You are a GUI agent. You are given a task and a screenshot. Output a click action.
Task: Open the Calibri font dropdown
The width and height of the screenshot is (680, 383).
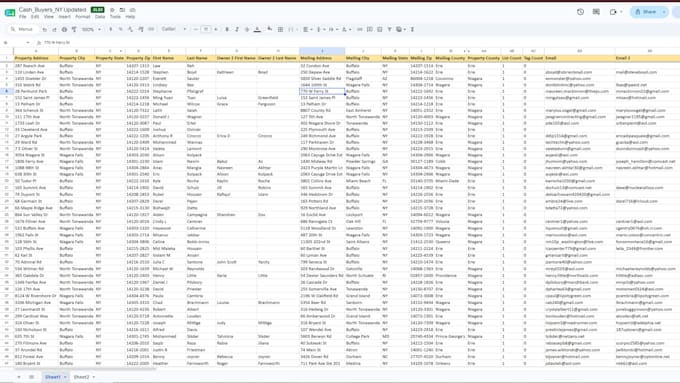click(173, 29)
